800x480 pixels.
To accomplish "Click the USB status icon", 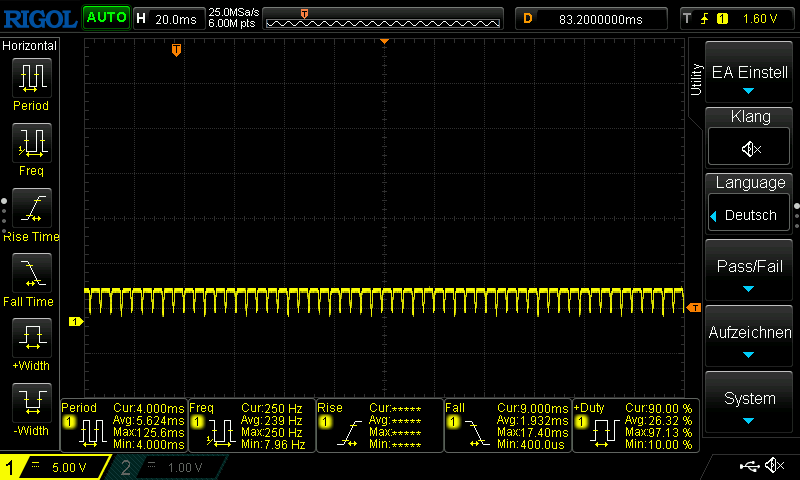I will point(750,466).
